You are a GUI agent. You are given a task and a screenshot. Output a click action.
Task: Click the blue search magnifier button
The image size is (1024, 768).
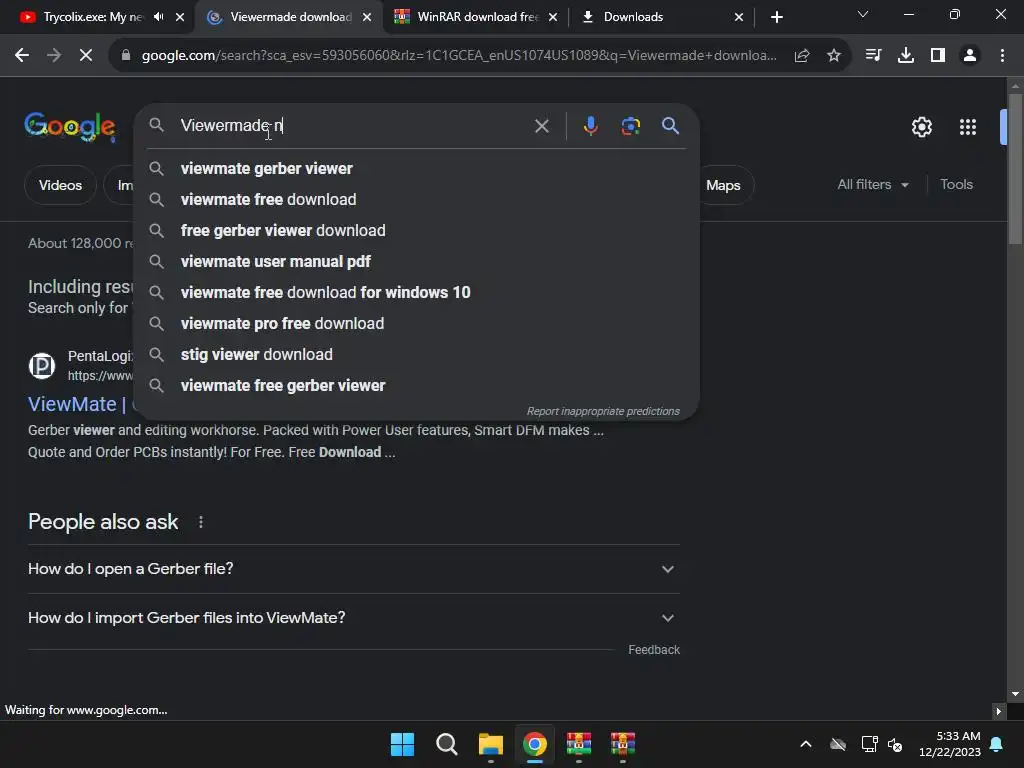(x=670, y=125)
